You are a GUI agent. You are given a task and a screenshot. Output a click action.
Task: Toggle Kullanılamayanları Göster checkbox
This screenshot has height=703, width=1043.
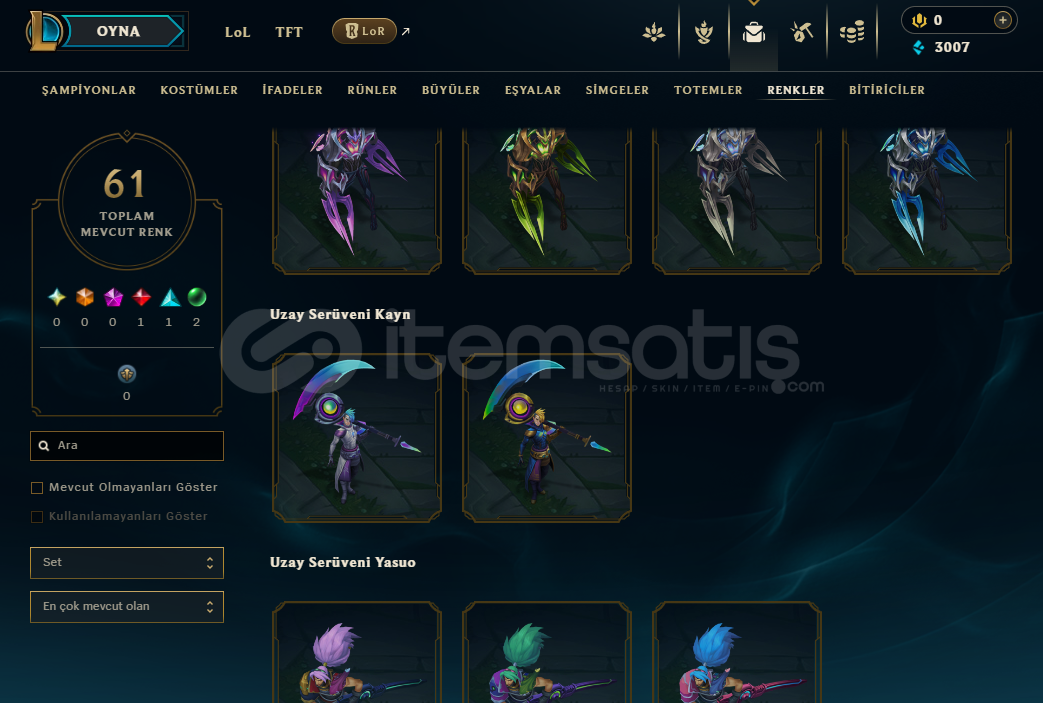(37, 517)
